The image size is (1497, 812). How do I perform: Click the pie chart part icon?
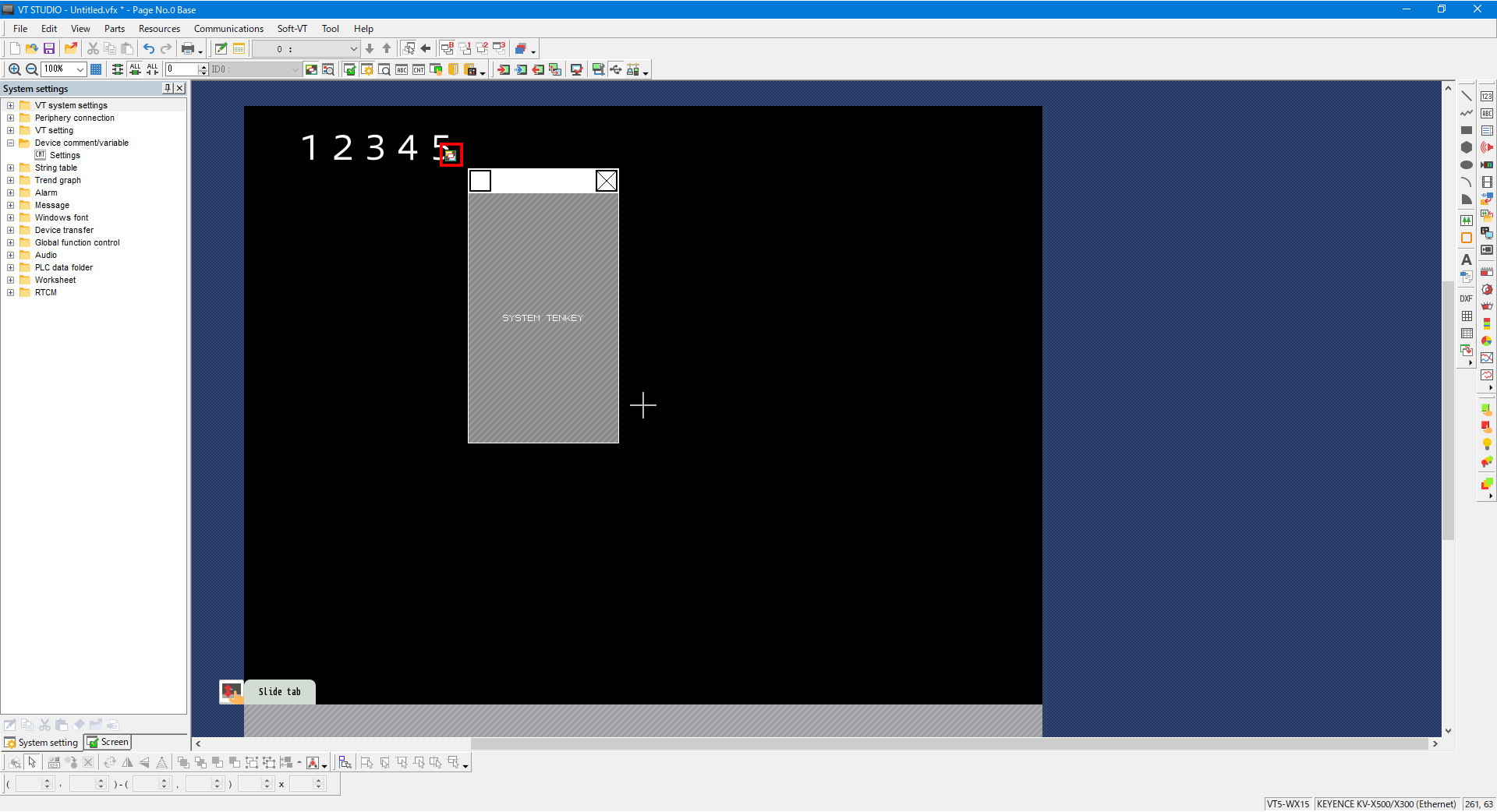(x=1487, y=341)
